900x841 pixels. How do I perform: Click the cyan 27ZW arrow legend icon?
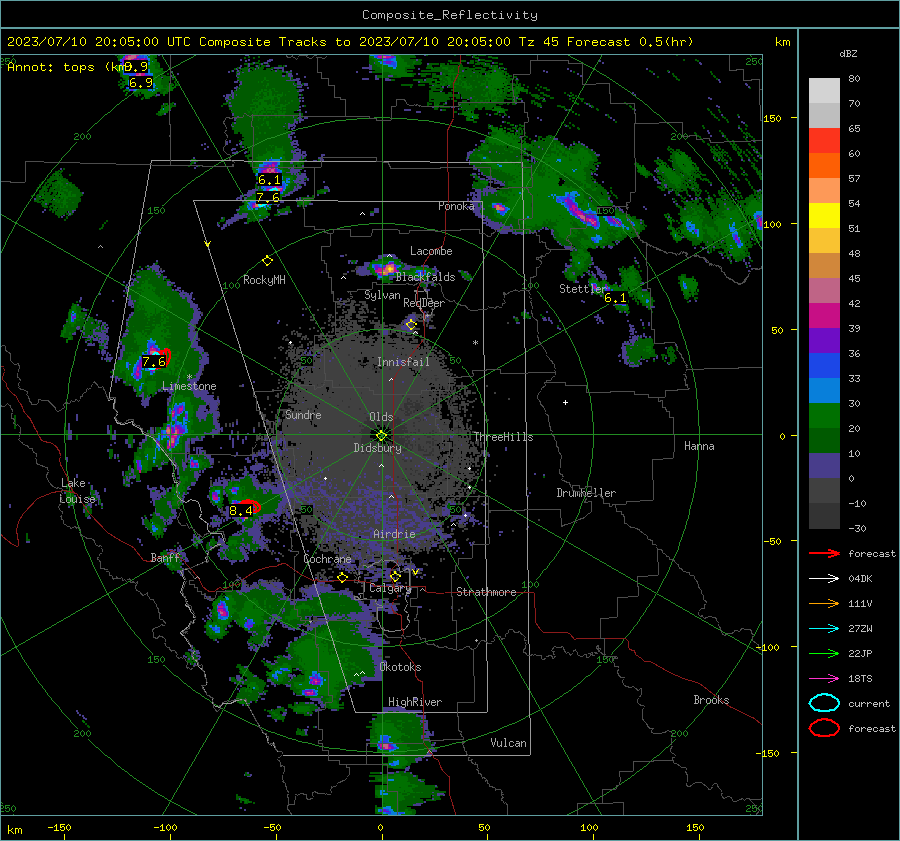(824, 629)
